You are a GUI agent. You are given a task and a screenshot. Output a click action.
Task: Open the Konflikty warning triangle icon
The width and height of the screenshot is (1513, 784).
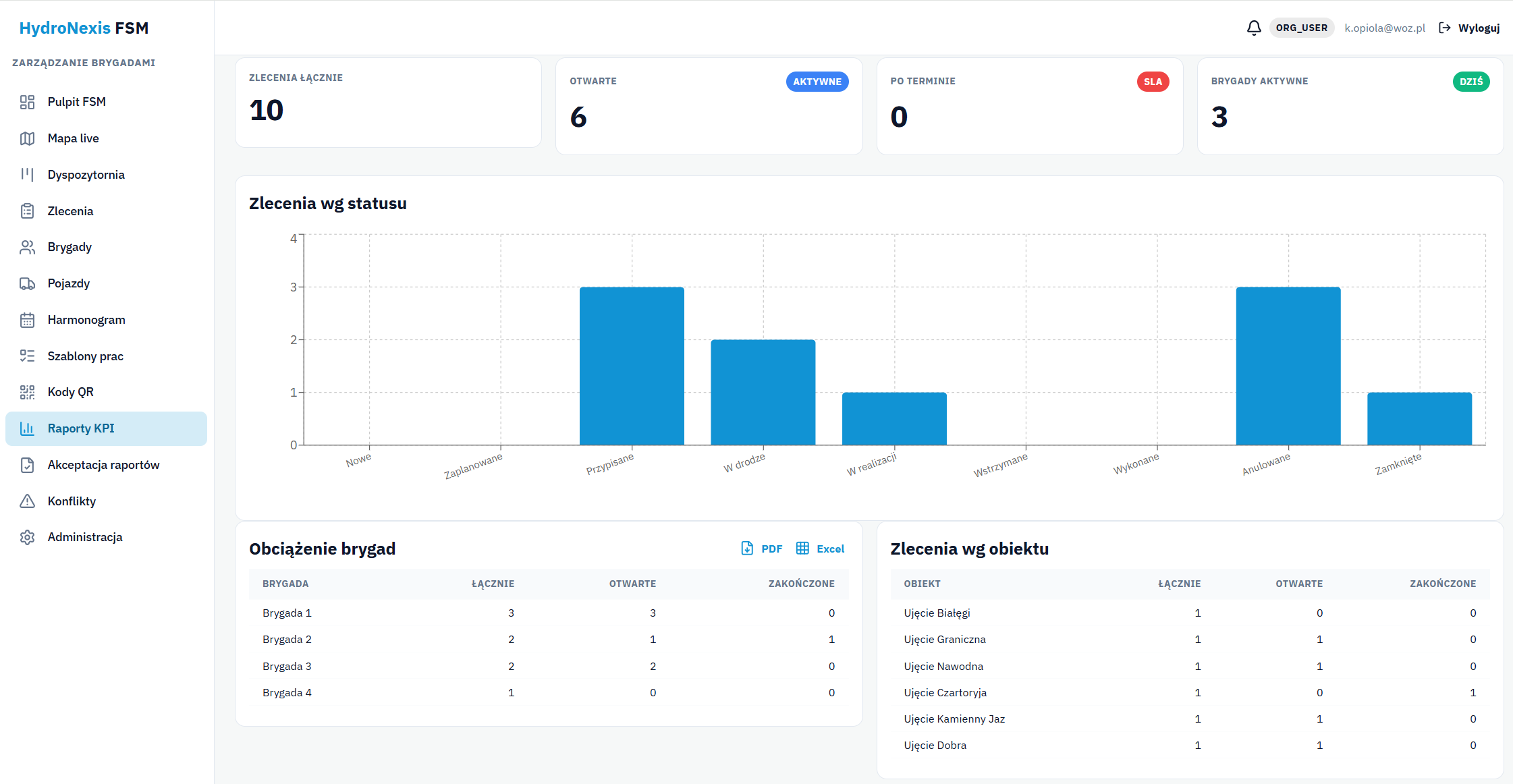click(x=27, y=501)
